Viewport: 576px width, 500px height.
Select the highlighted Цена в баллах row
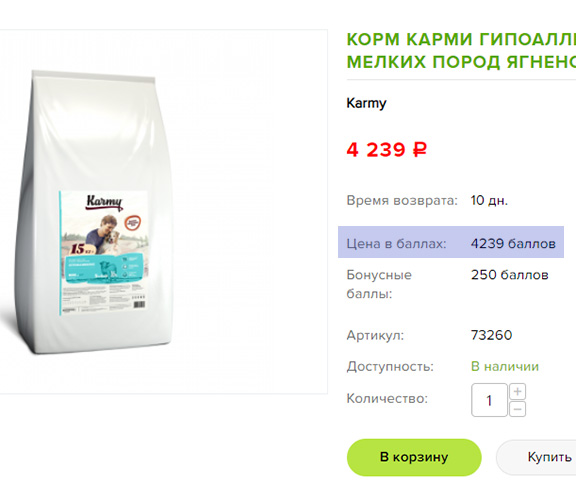pyautogui.click(x=451, y=242)
